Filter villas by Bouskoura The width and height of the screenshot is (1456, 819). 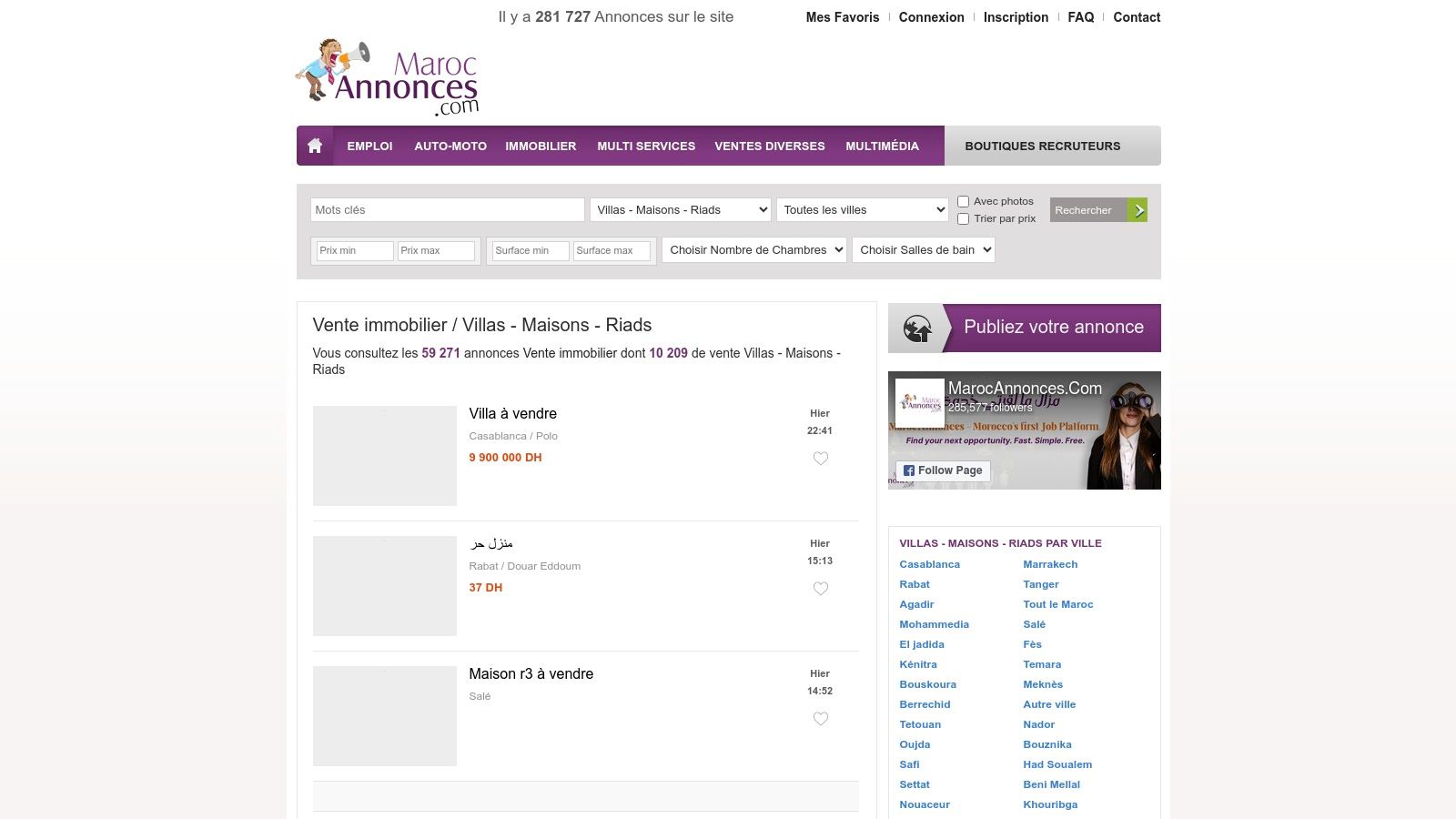click(927, 684)
